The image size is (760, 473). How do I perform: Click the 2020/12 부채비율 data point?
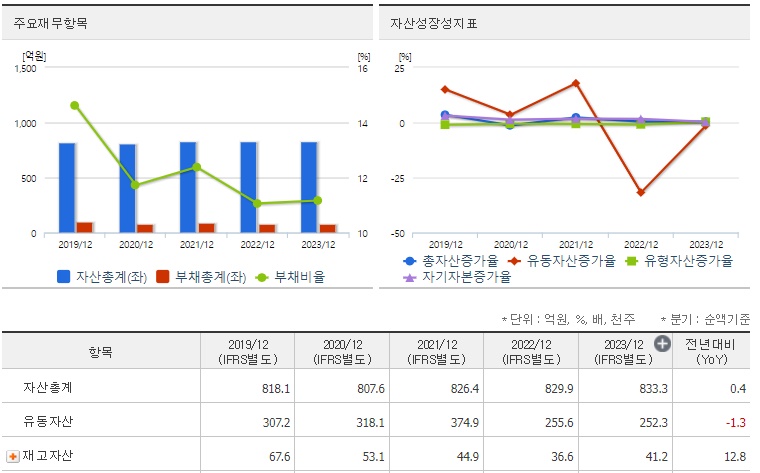(135, 185)
